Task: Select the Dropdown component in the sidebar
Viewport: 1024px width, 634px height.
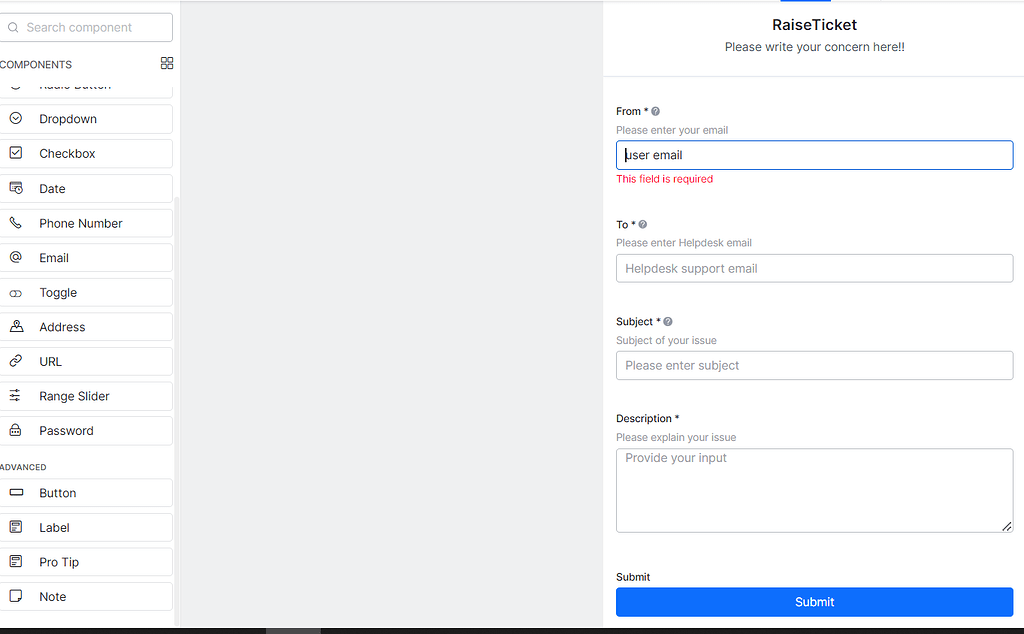Action: pos(68,118)
